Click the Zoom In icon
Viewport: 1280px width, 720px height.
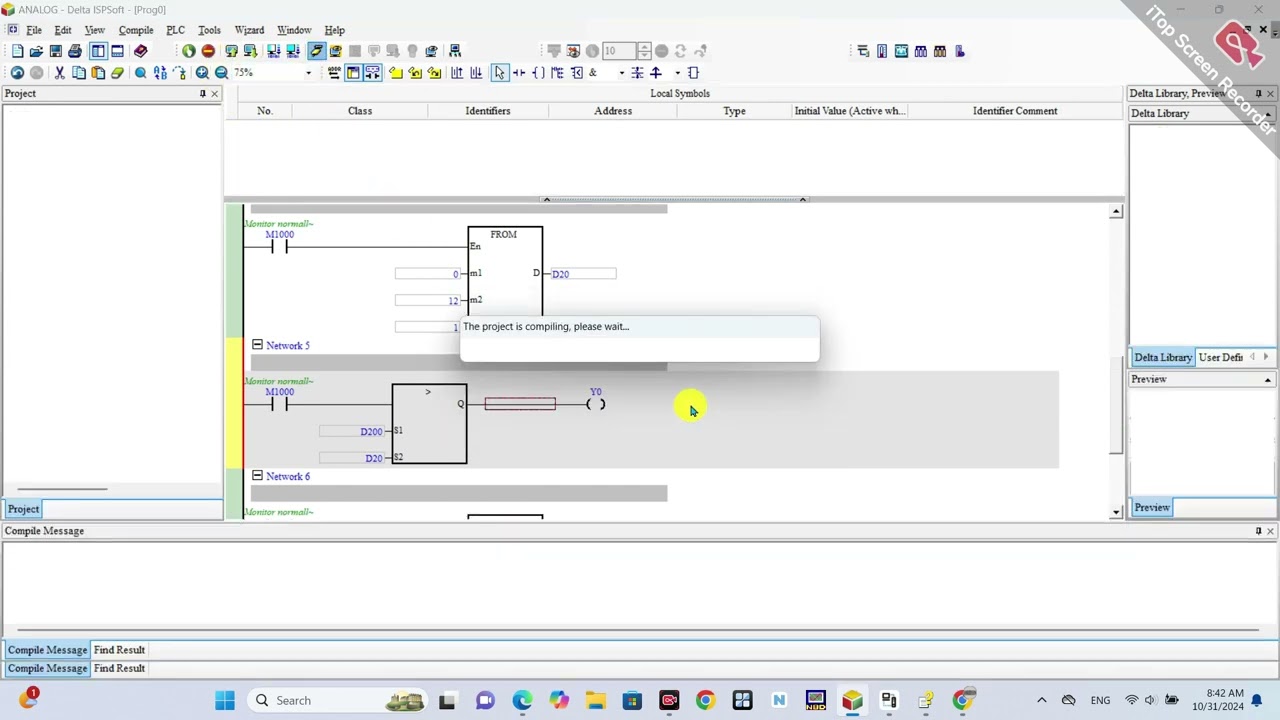pyautogui.click(x=202, y=73)
